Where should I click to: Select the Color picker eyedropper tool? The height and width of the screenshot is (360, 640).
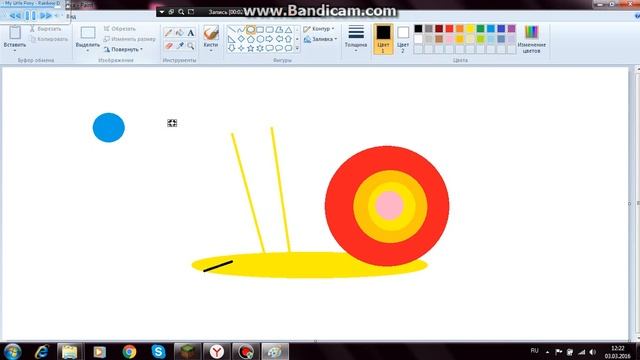coord(180,46)
